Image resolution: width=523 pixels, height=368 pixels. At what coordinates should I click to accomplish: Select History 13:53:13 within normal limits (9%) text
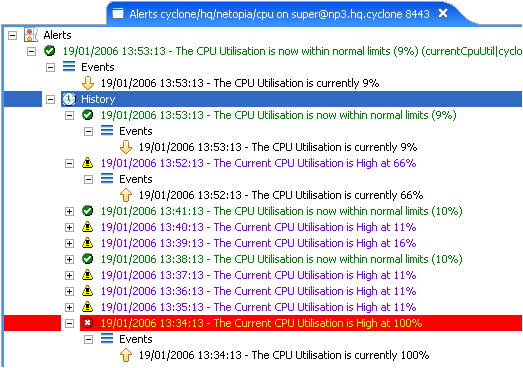pyautogui.click(x=279, y=115)
